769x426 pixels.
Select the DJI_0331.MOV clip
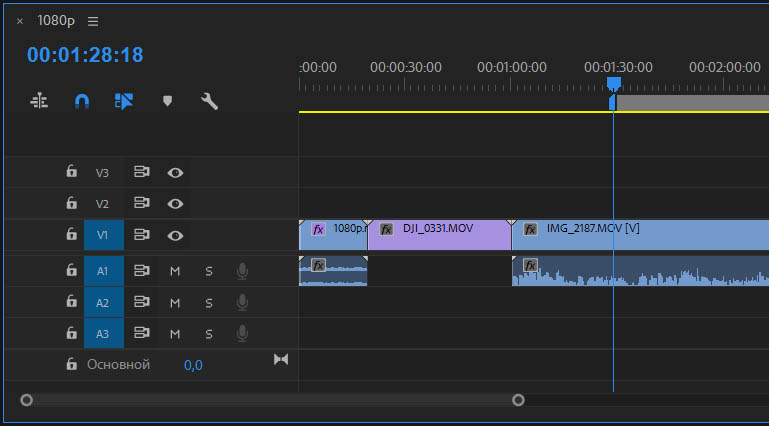439,235
